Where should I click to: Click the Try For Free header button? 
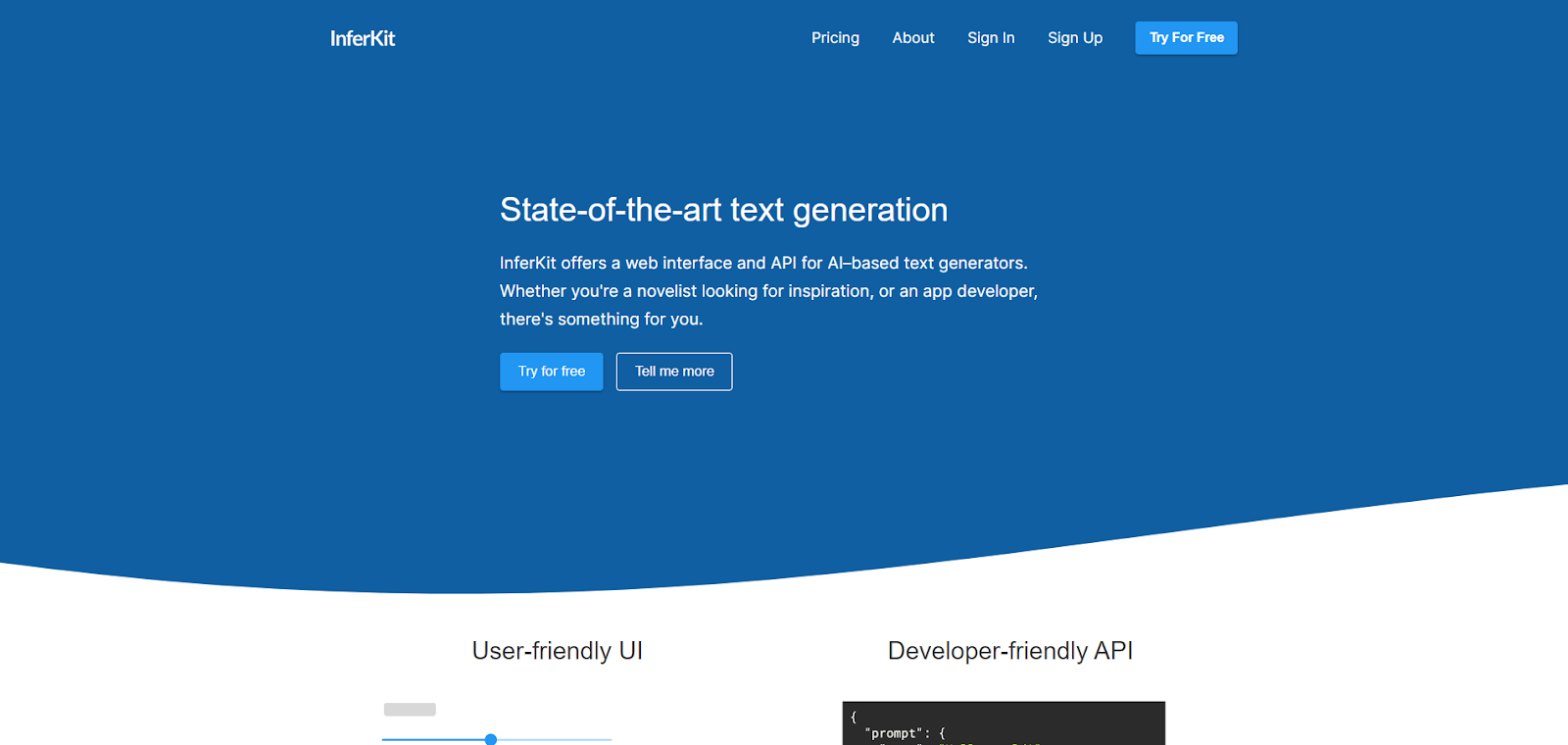pos(1187,38)
